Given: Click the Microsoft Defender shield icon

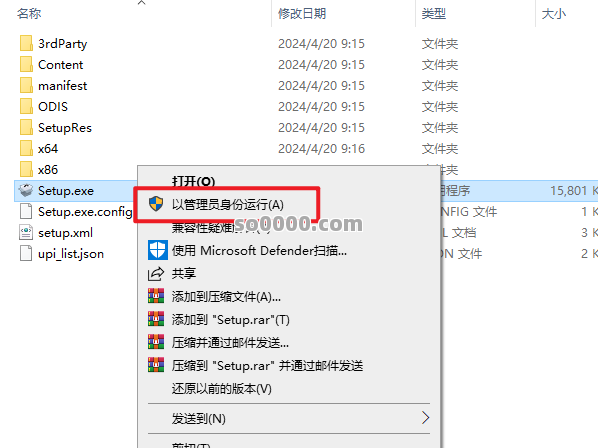Looking at the screenshot, I should (x=158, y=250).
